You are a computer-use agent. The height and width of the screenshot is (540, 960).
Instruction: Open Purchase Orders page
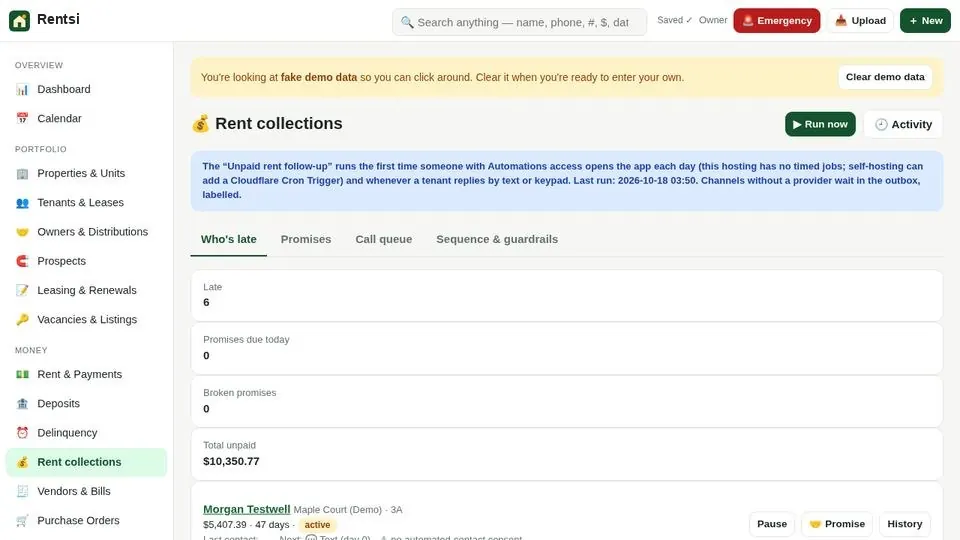point(86,520)
